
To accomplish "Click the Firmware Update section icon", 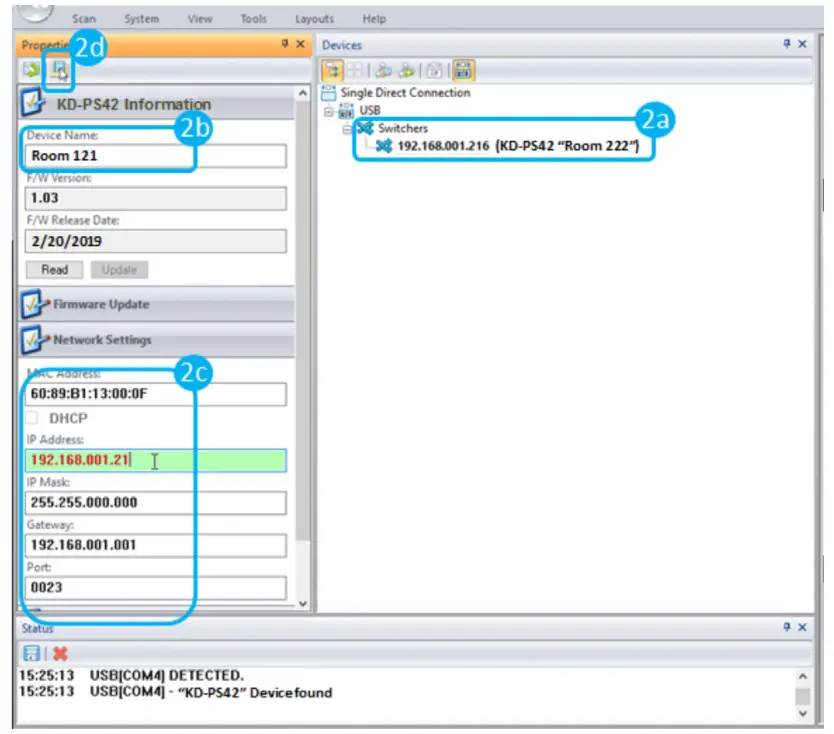I will (33, 305).
